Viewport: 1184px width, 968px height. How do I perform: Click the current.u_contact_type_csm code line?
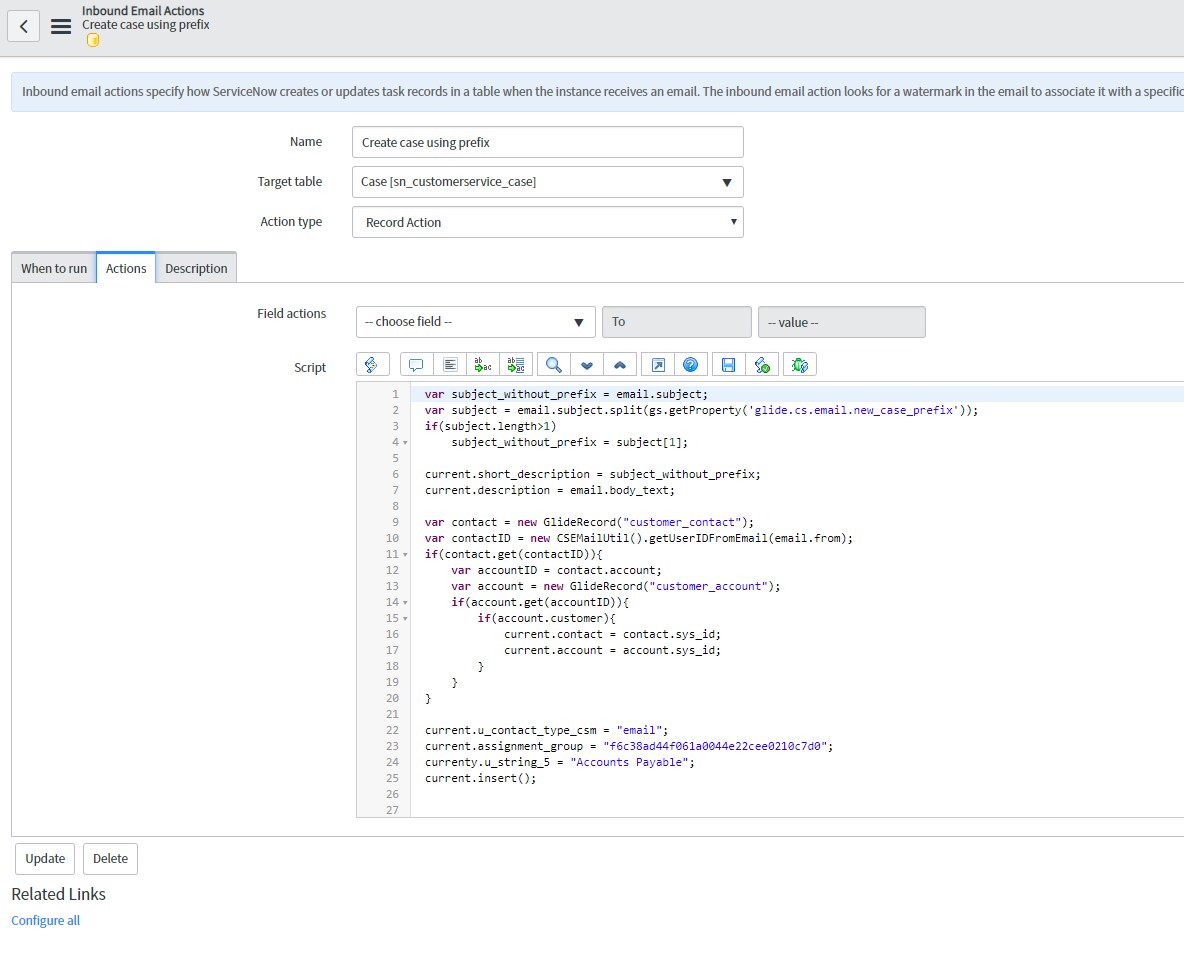546,731
